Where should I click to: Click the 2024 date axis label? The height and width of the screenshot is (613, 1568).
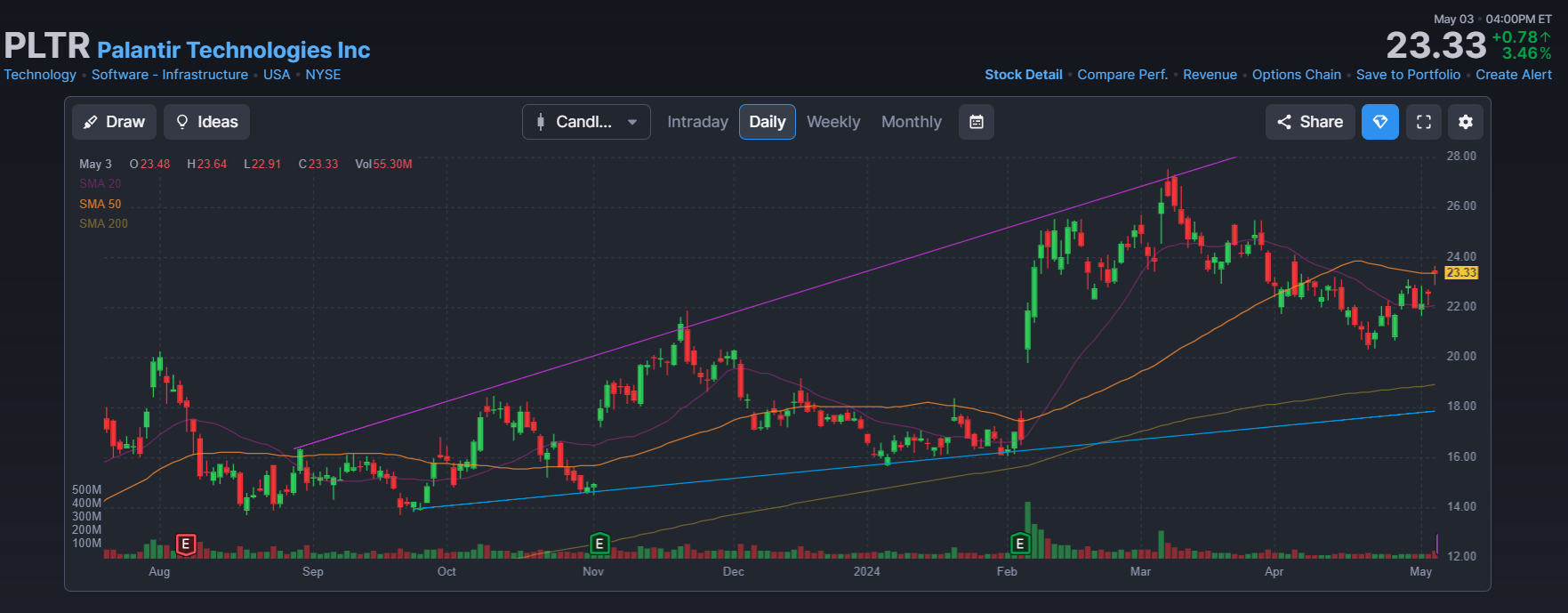[x=866, y=571]
